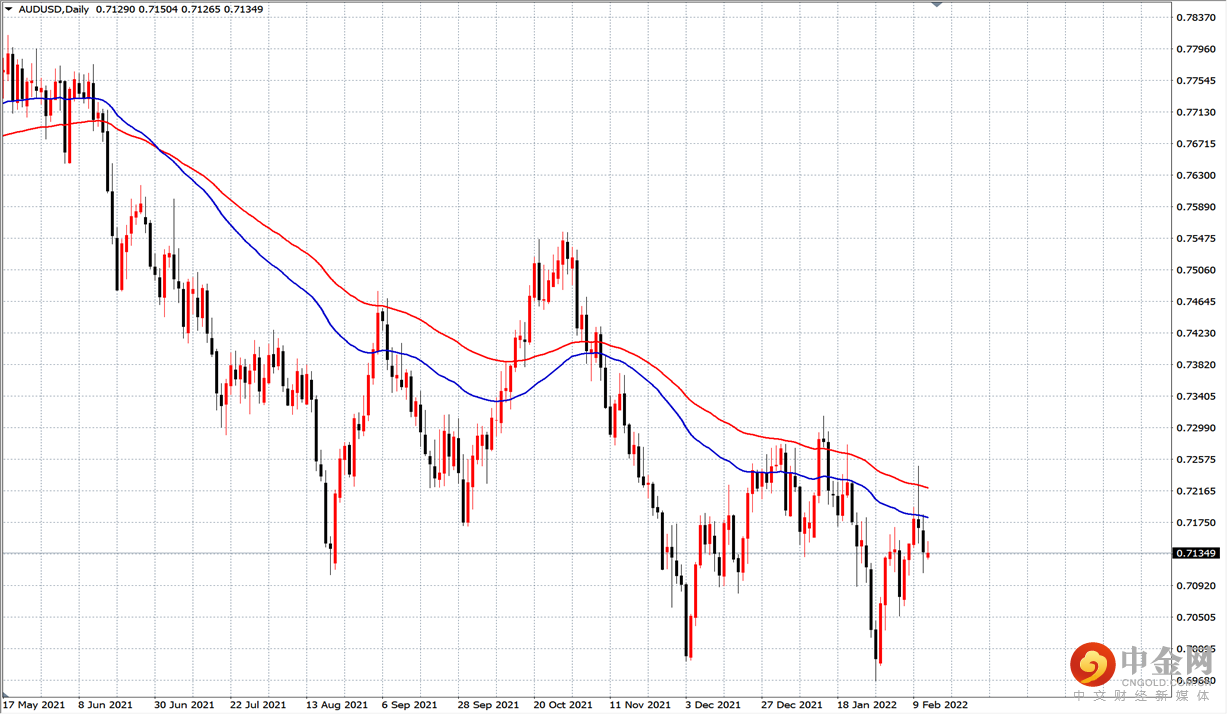Click date label 3 Dec 2021
Screen dimensions: 1227x714
tap(713, 704)
